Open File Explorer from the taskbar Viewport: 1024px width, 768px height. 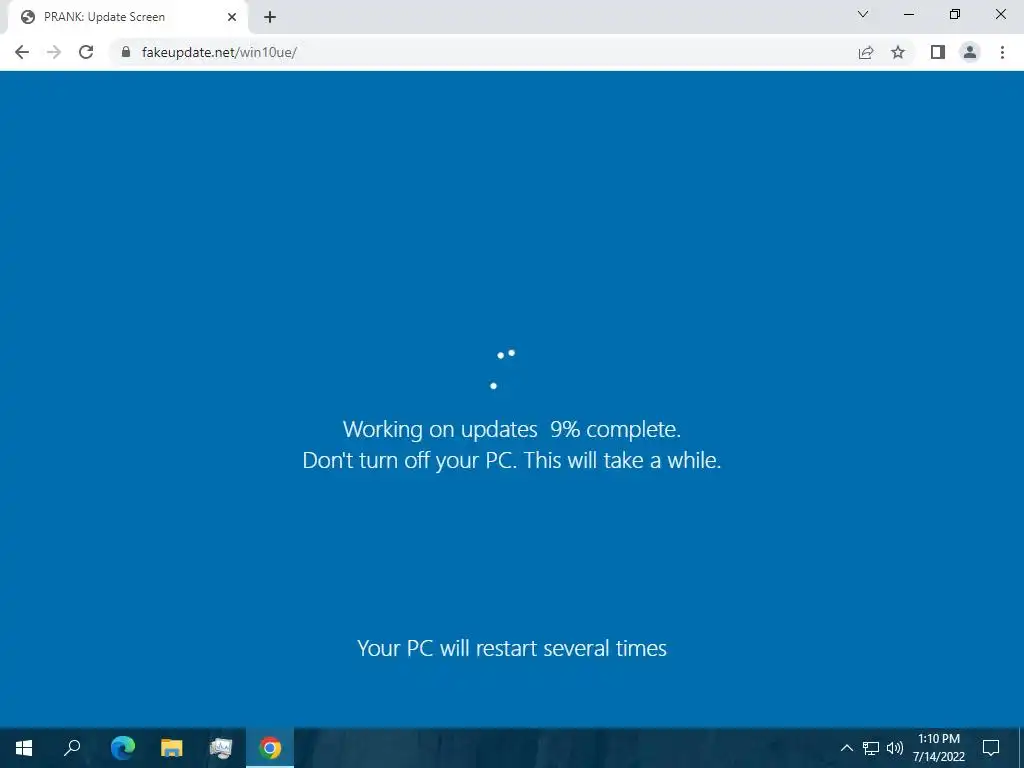[x=172, y=748]
